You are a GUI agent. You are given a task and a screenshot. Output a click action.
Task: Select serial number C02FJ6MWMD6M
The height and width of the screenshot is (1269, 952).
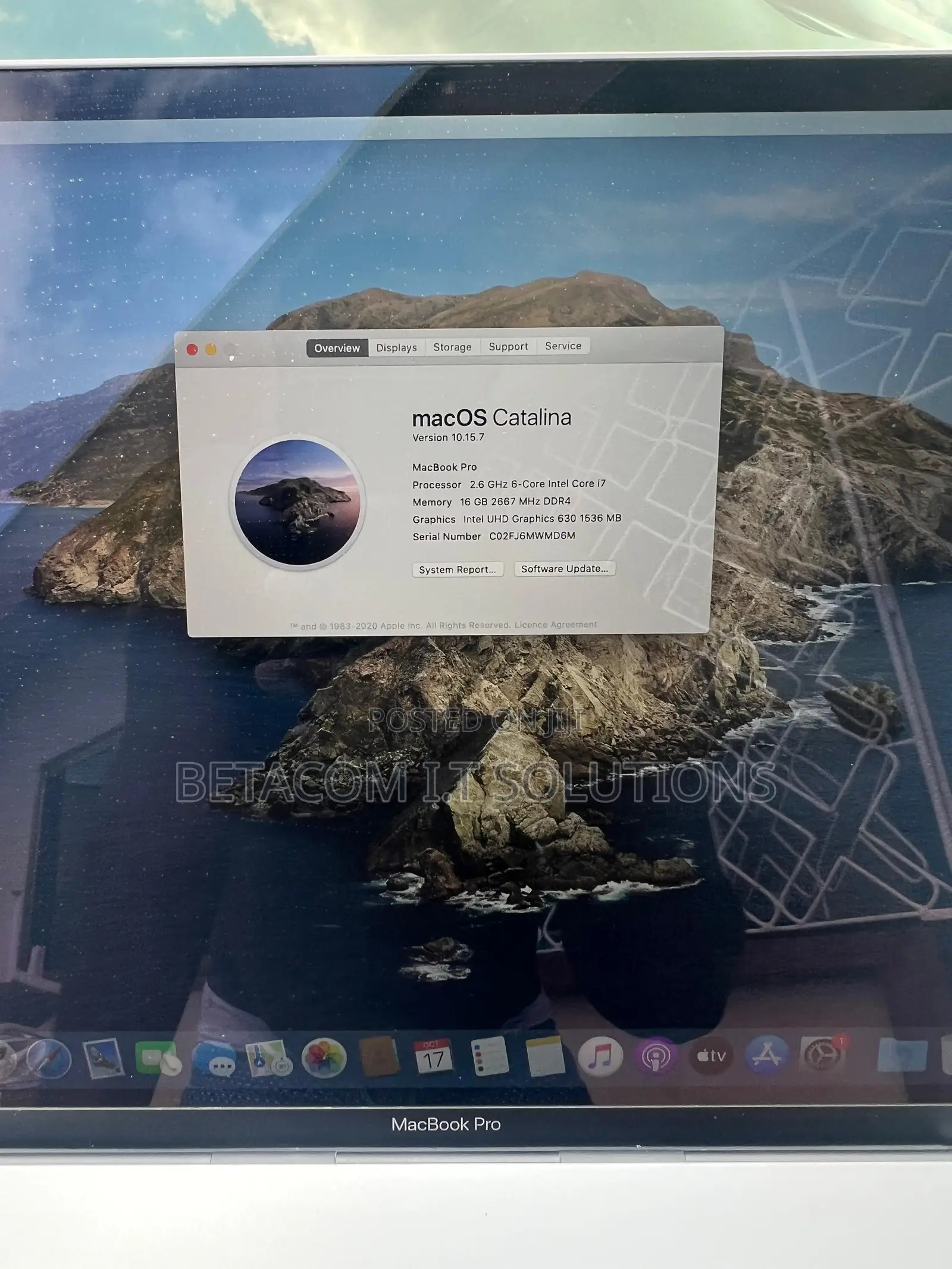[532, 535]
